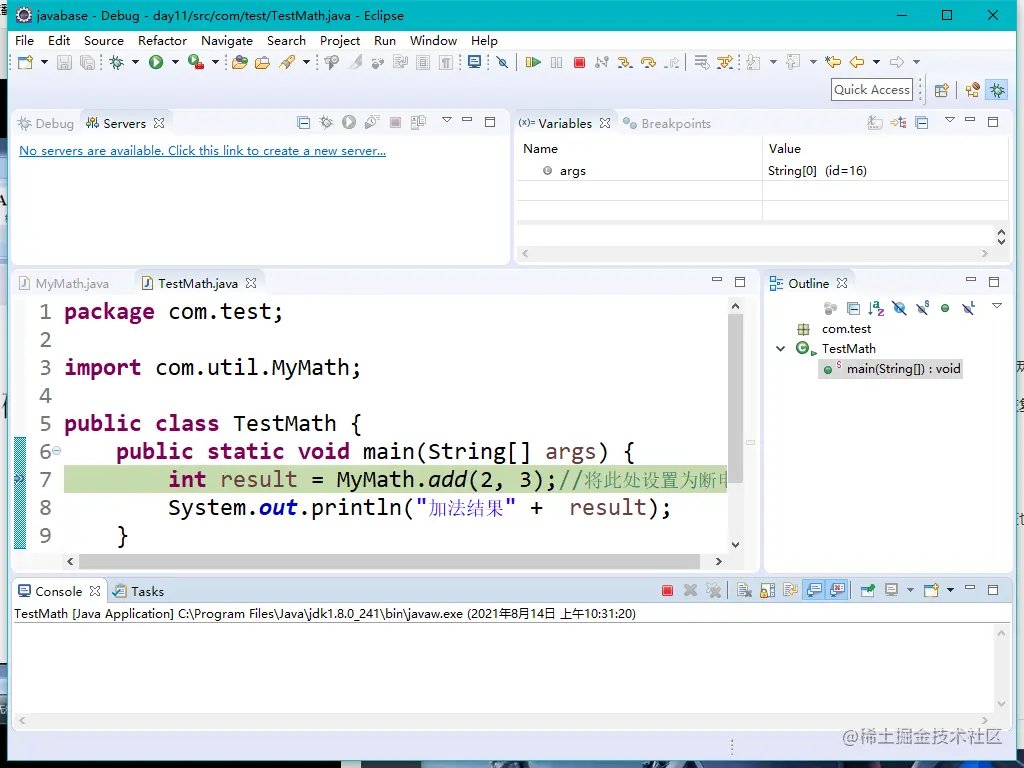Toggle Hide Static Members in Outline

pos(923,308)
